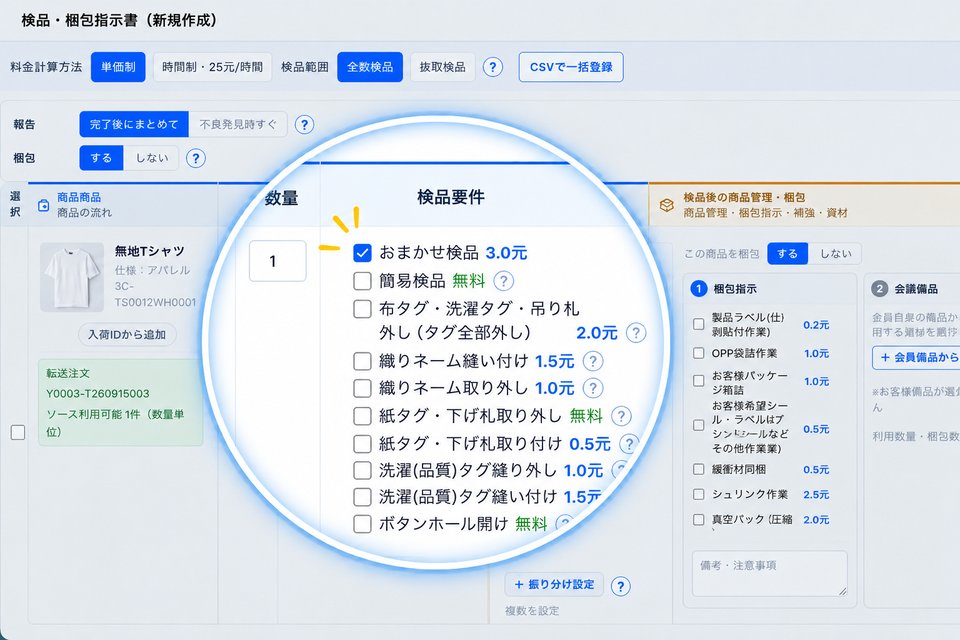Click the 商品商品 header icon
960x640 pixels.
click(x=43, y=205)
